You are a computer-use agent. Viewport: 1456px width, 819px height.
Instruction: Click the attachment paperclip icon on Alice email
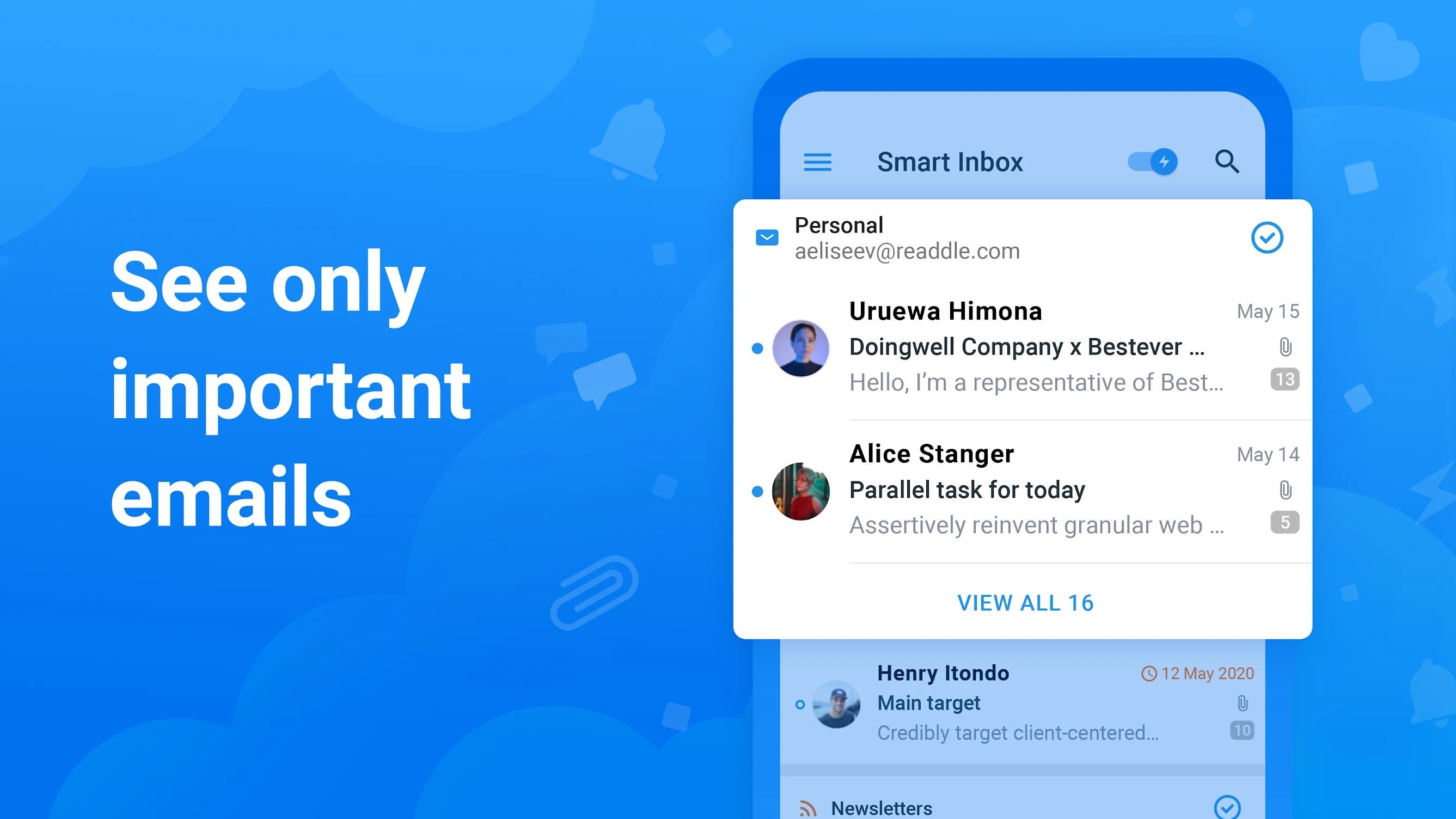1285,490
